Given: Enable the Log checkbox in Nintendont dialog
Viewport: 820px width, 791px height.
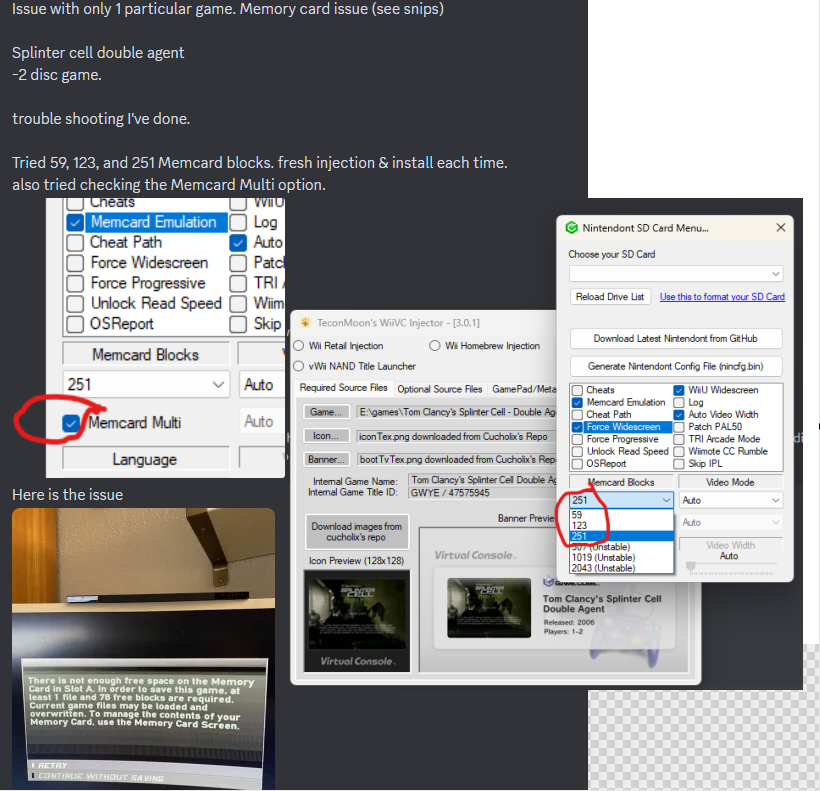Looking at the screenshot, I should 679,403.
